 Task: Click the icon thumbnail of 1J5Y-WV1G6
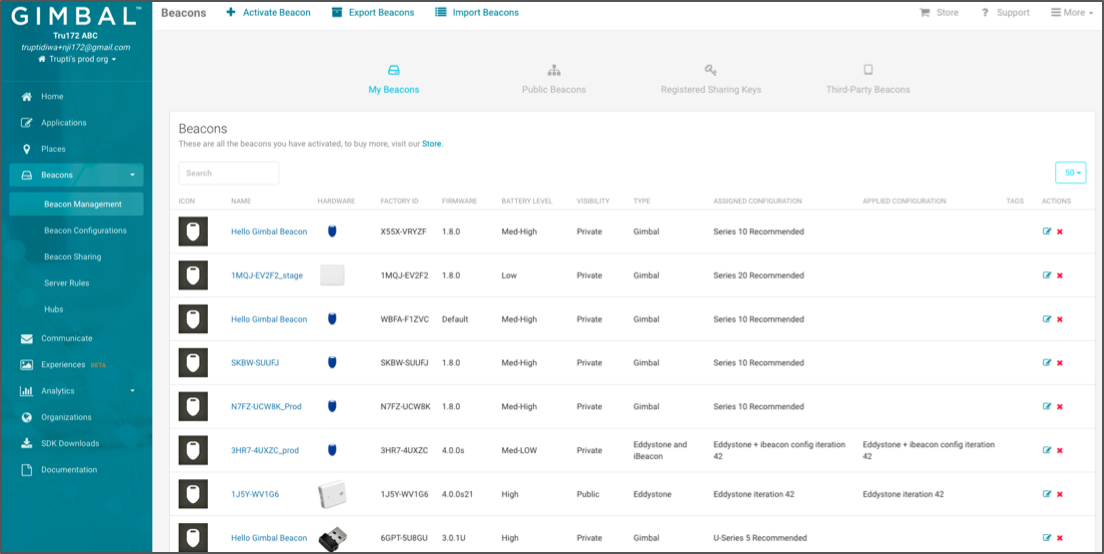[x=193, y=494]
